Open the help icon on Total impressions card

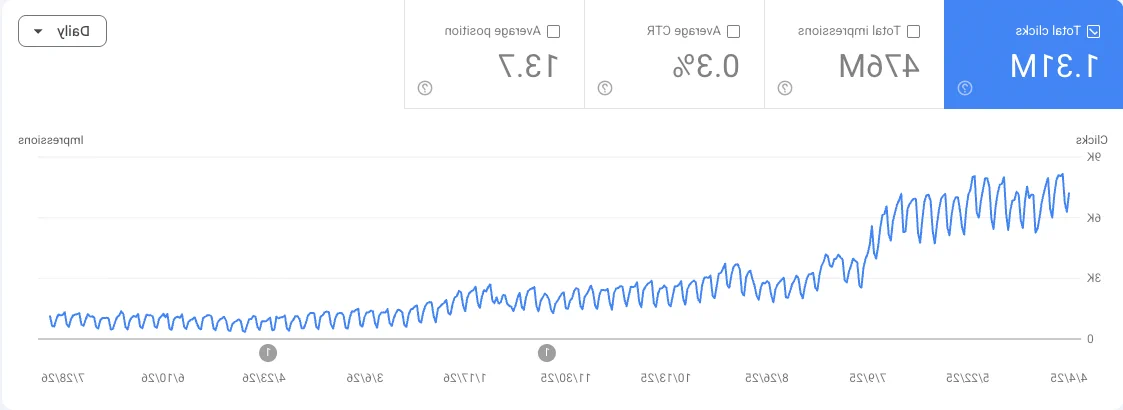point(785,88)
